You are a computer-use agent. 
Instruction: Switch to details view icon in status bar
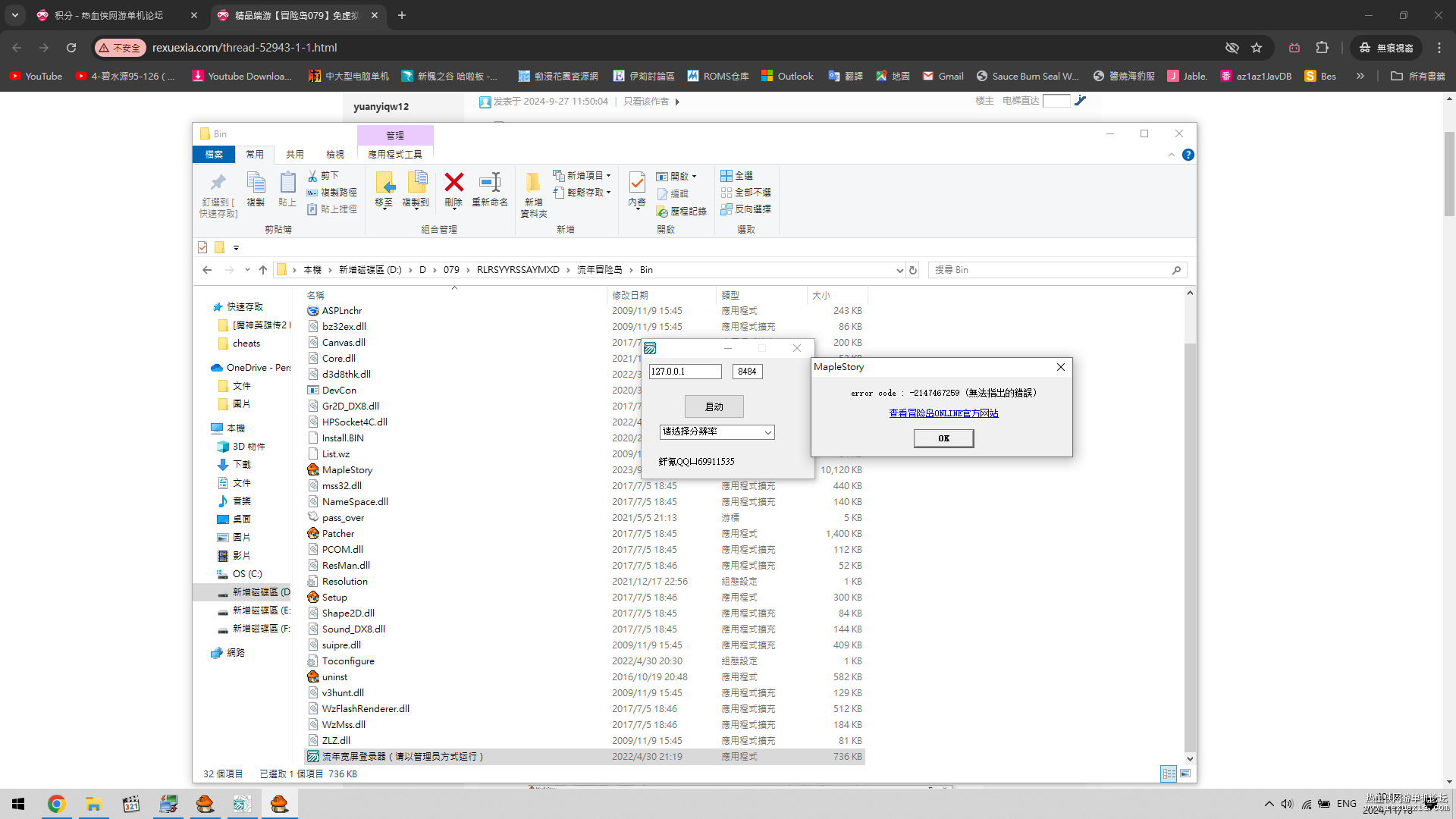1169,773
